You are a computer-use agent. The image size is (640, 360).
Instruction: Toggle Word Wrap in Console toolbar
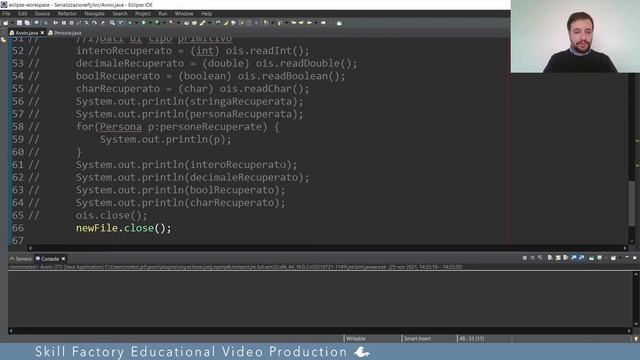point(565,258)
